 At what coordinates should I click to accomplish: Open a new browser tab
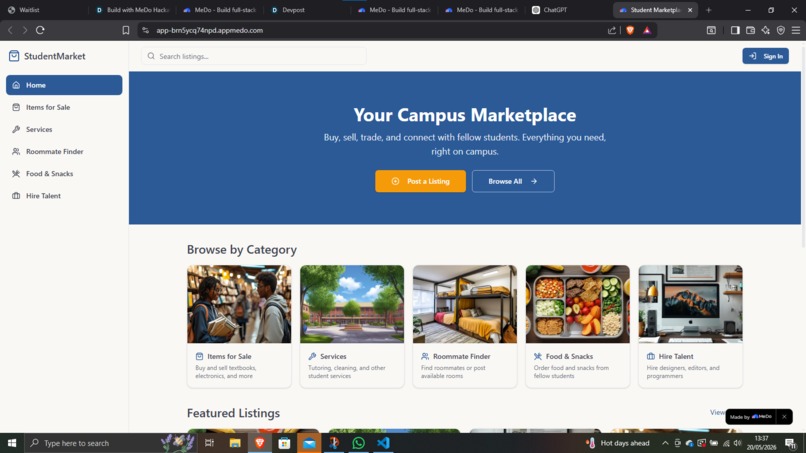pos(708,10)
